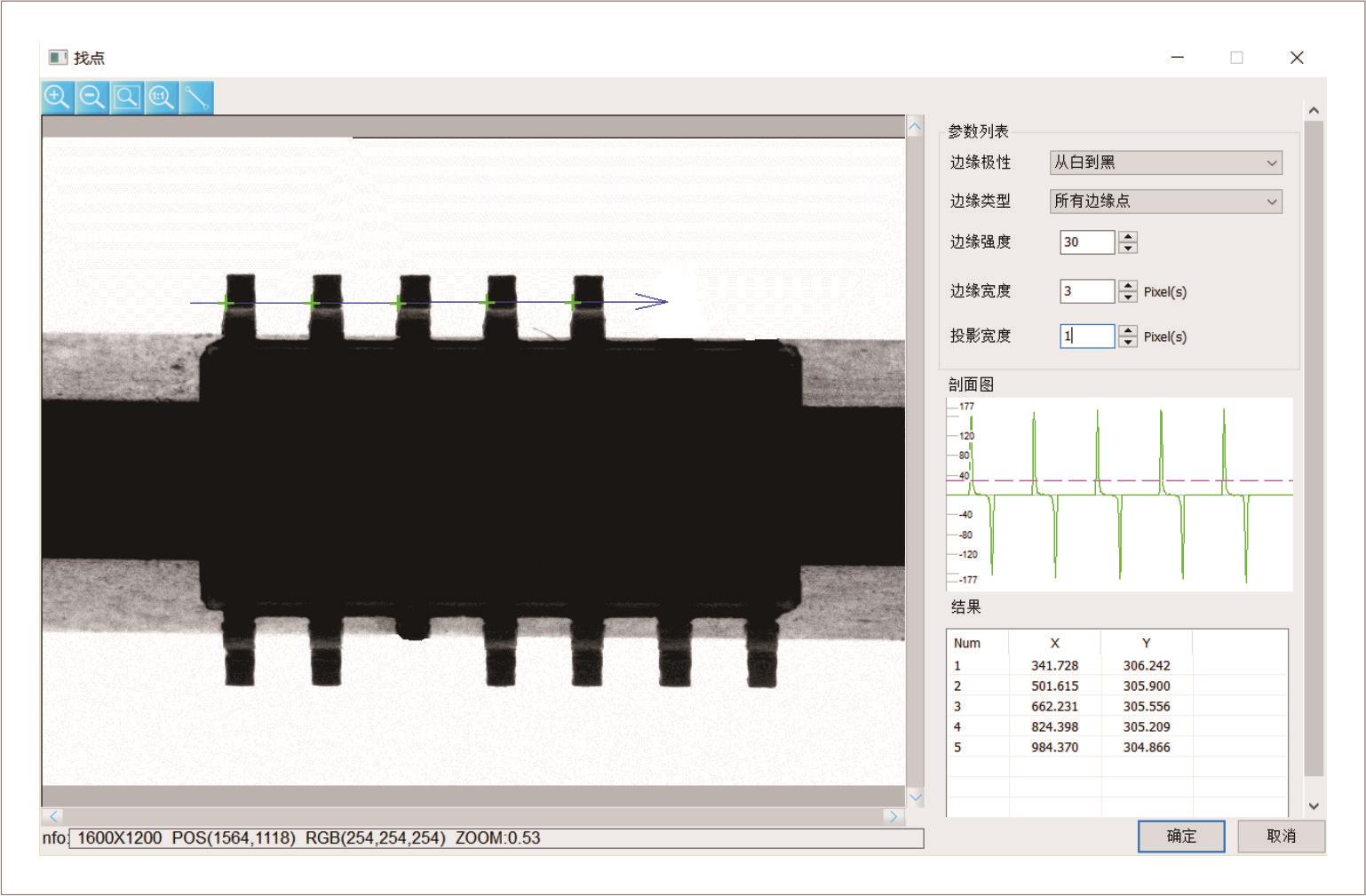Screen dimensions: 1366x896
Task: Click the X column header in results
Action: 1054,643
